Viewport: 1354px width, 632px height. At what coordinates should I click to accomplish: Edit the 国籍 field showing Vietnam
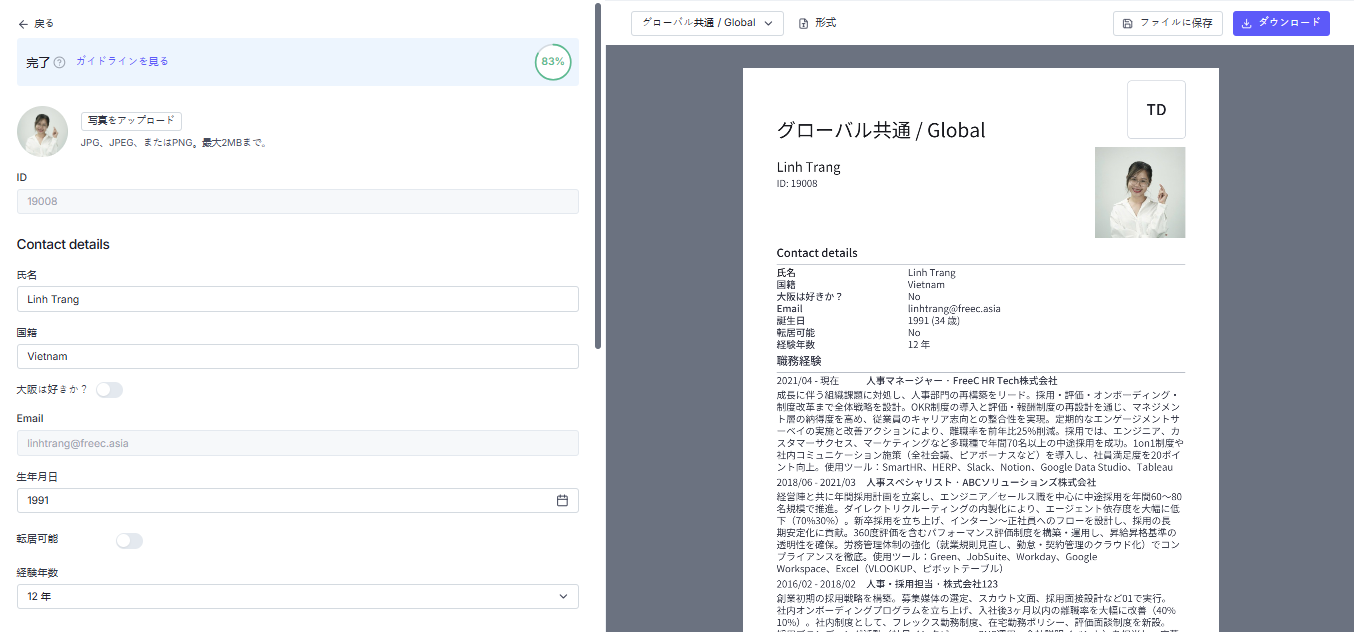click(x=298, y=356)
